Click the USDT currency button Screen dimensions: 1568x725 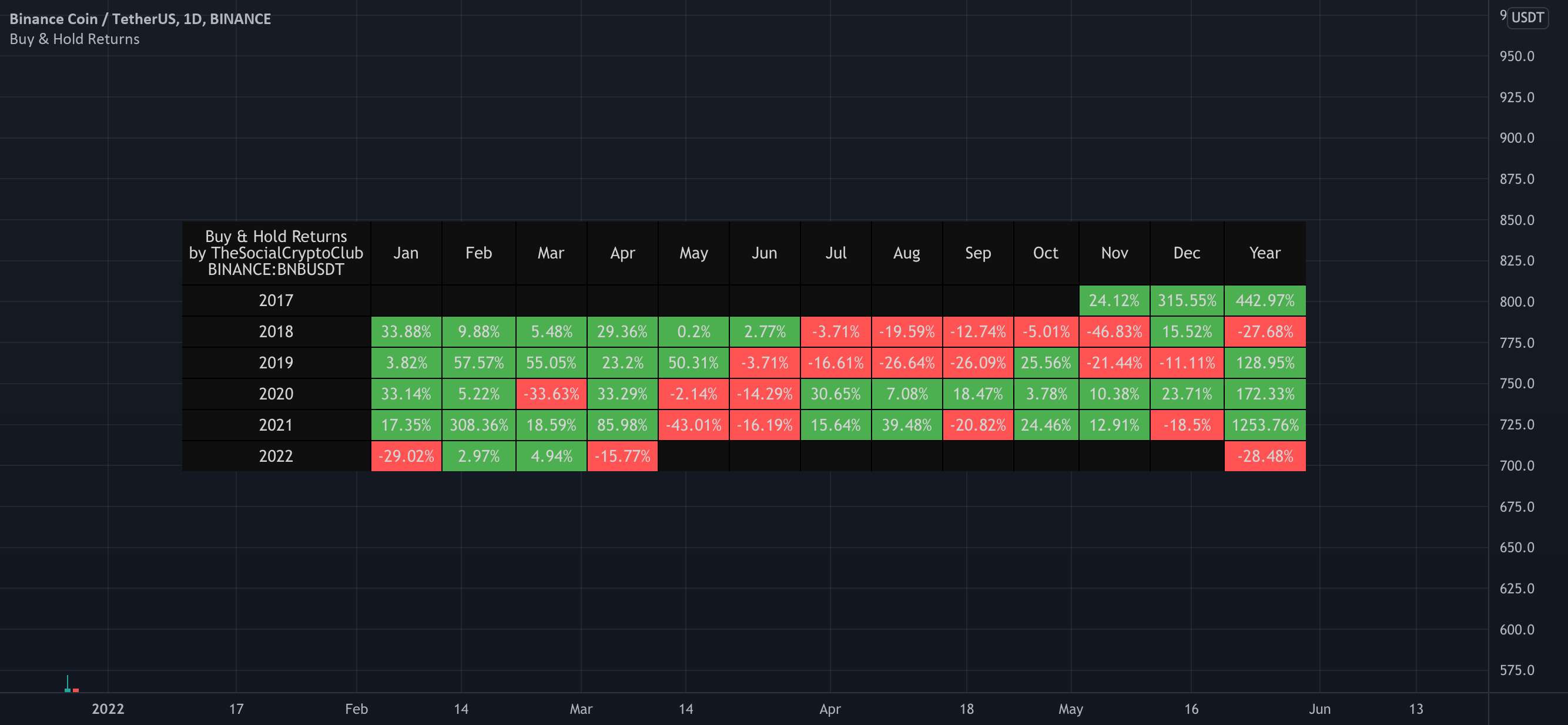1527,17
